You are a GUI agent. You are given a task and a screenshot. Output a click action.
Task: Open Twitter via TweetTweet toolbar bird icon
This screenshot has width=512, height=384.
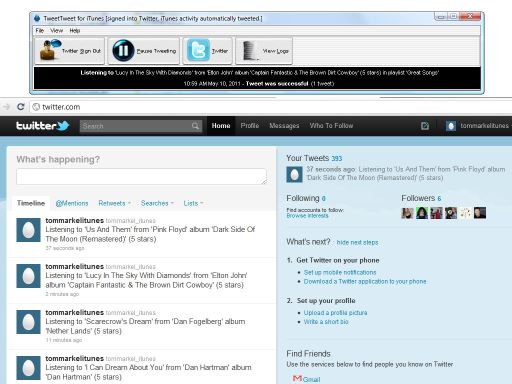pos(207,51)
